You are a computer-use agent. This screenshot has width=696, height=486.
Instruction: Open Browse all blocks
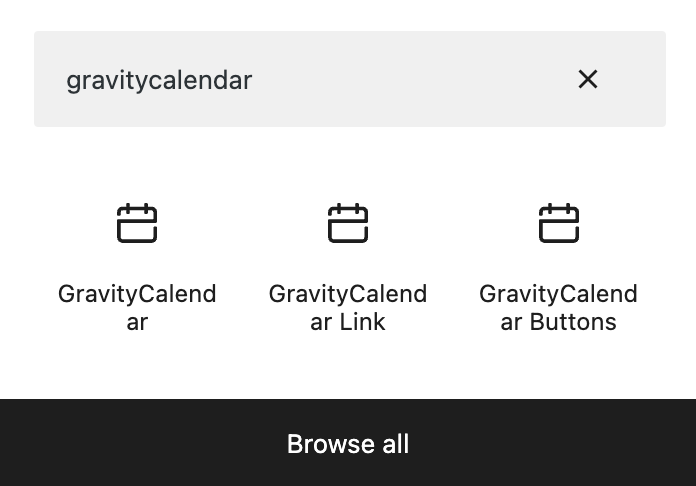click(348, 443)
